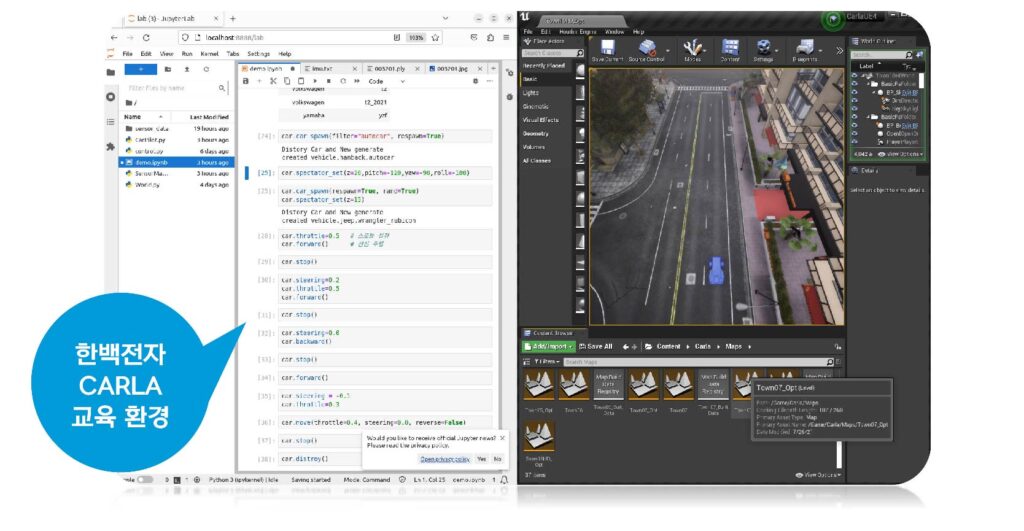The width and height of the screenshot is (1024, 531).
Task: Click No on the Jupyter news prompt
Action: pyautogui.click(x=497, y=459)
